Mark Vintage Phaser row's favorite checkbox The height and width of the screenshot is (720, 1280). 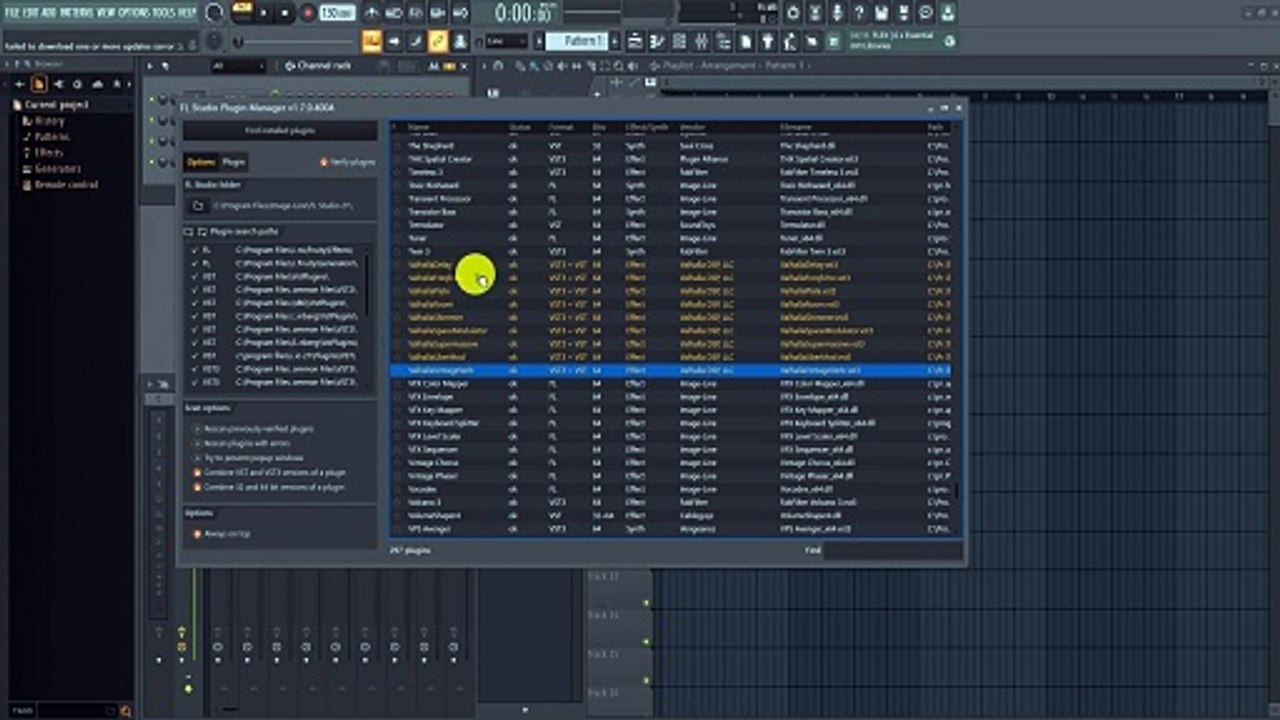click(398, 476)
